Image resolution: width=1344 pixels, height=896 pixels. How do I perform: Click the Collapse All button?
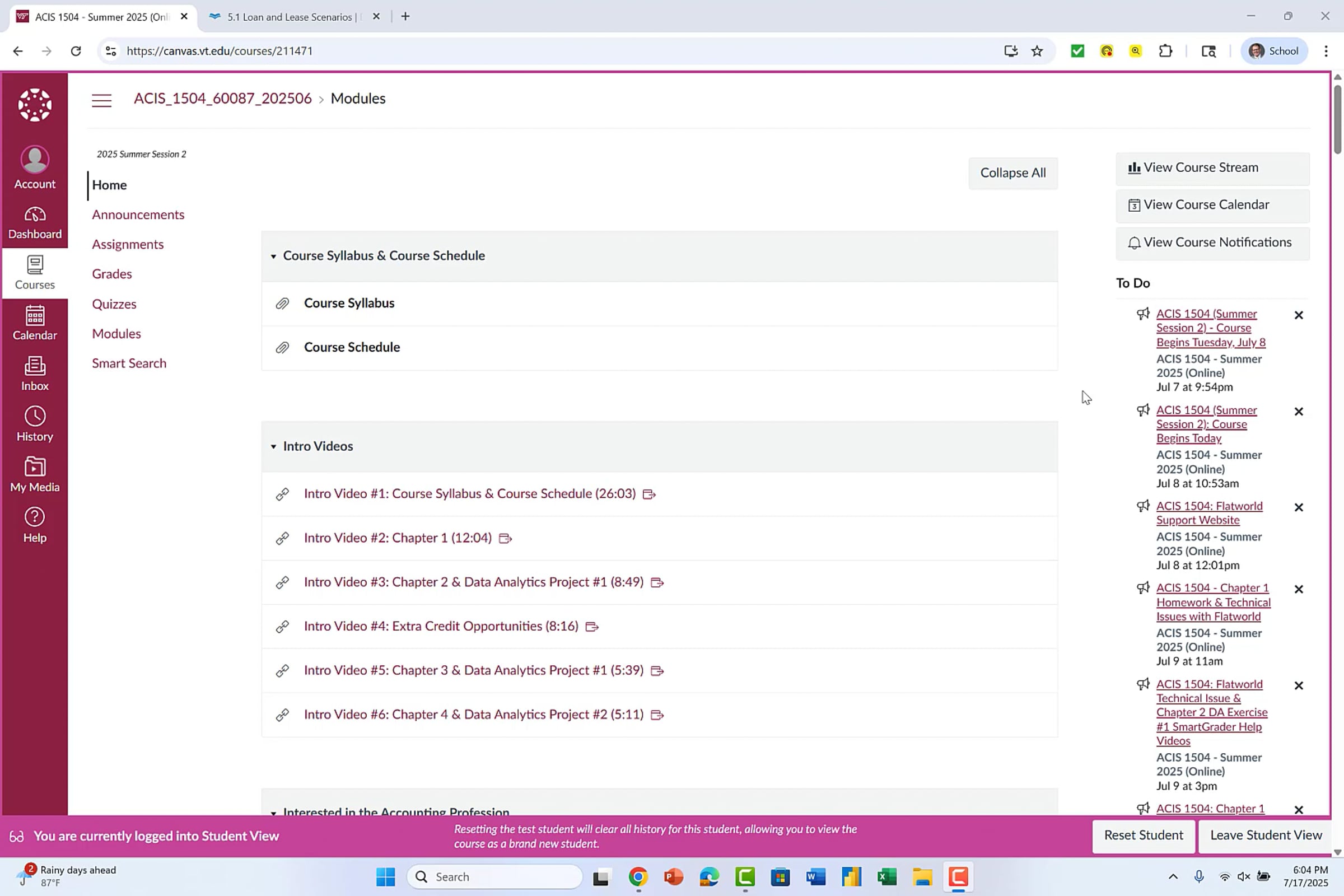click(x=1012, y=173)
